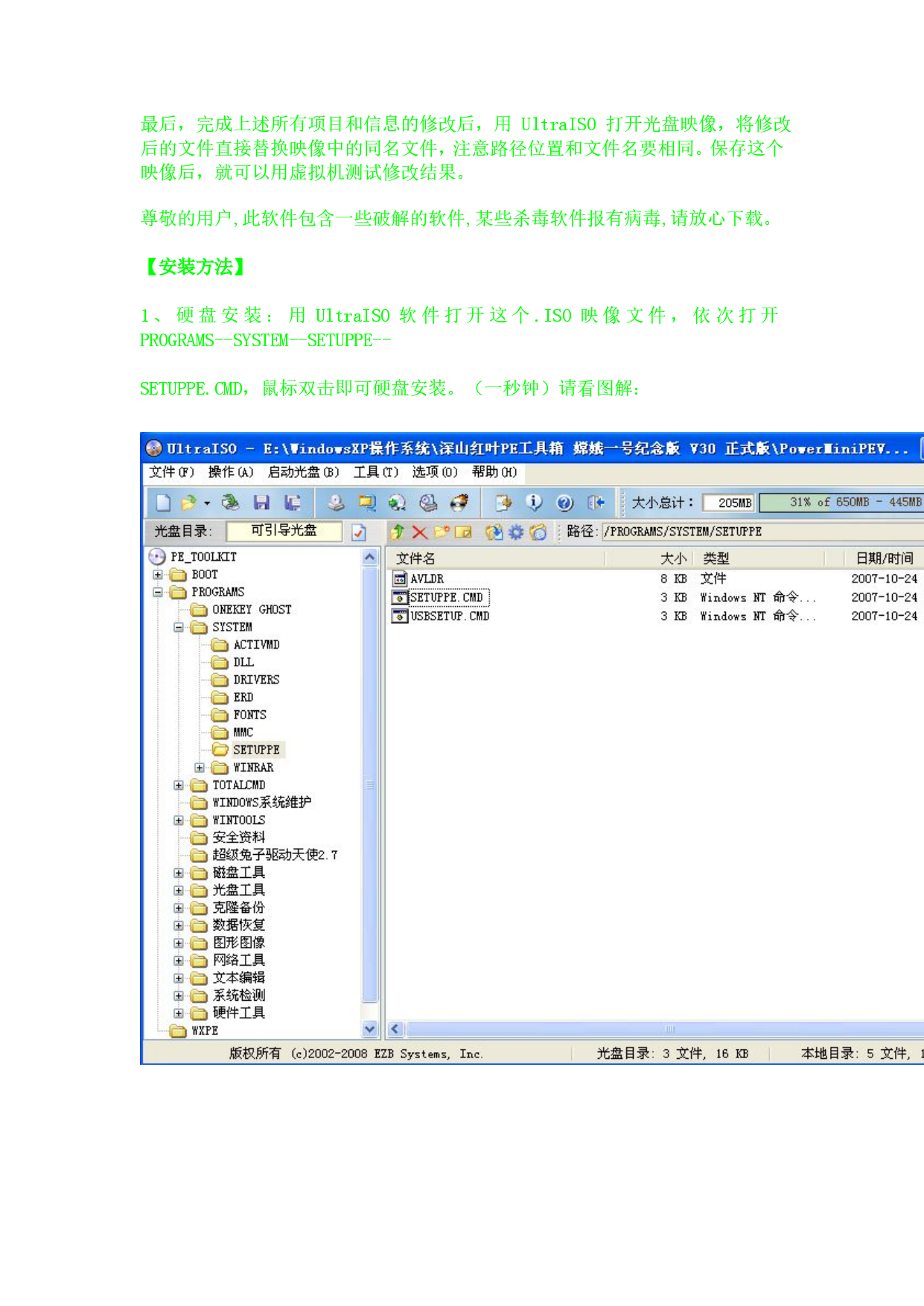Click the green Up folder arrow icon

(x=398, y=532)
